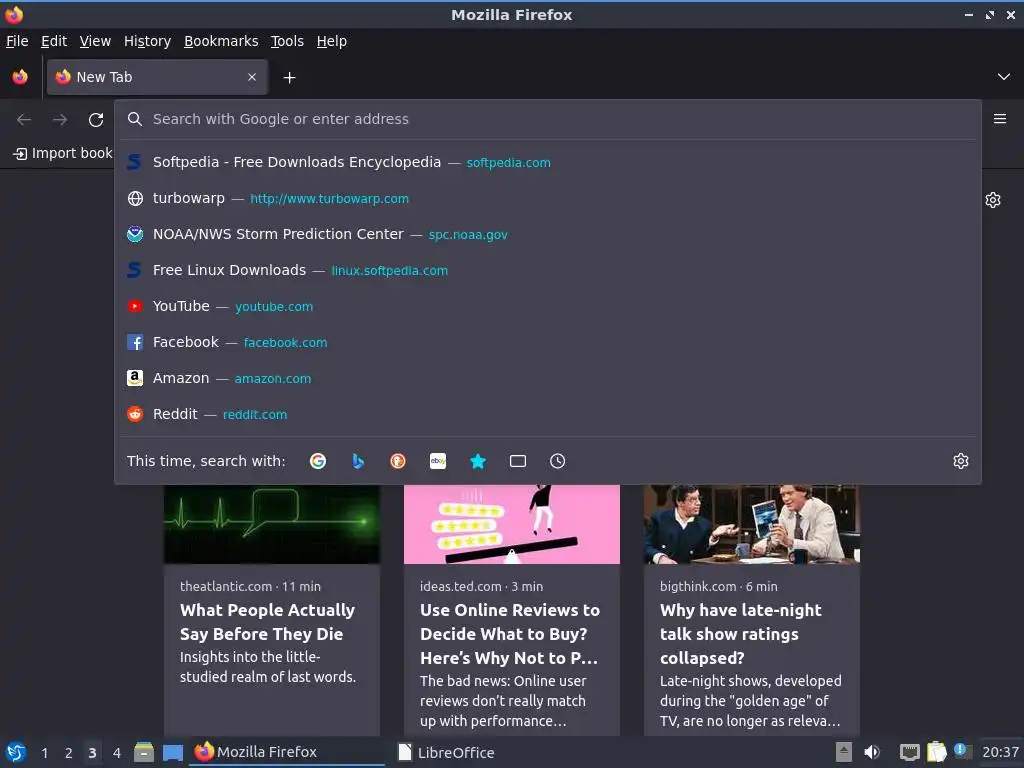Switch to workspace 2 in taskbar
The image size is (1024, 768).
coord(69,753)
